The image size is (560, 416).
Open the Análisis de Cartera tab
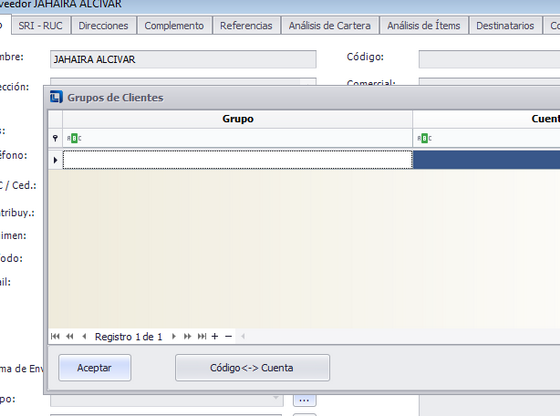[330, 26]
